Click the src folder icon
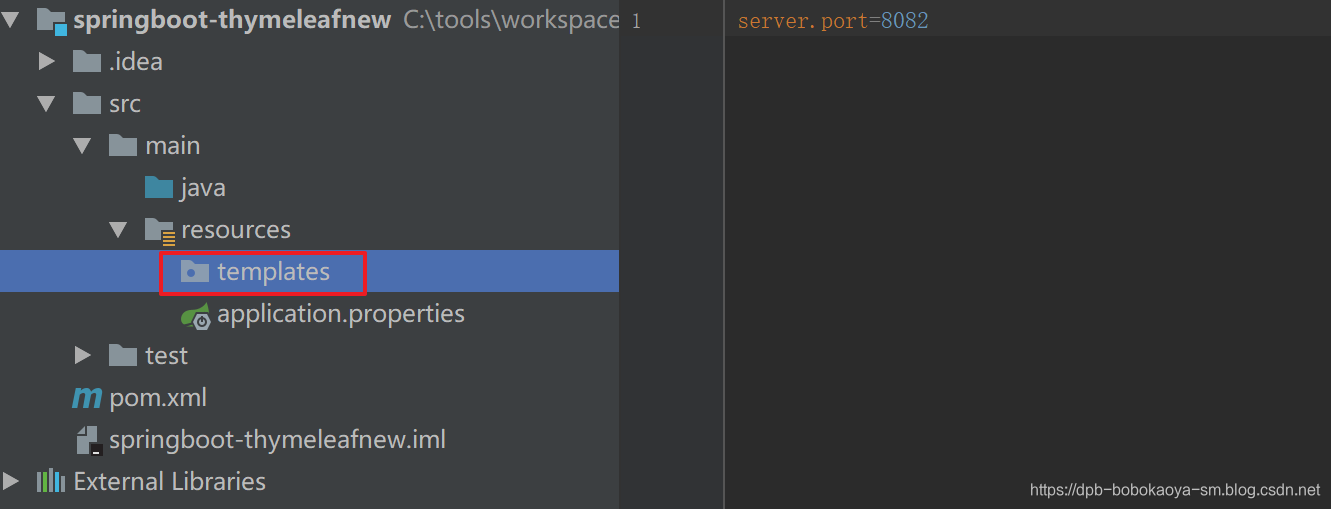Viewport: 1331px width, 509px height. click(x=87, y=104)
